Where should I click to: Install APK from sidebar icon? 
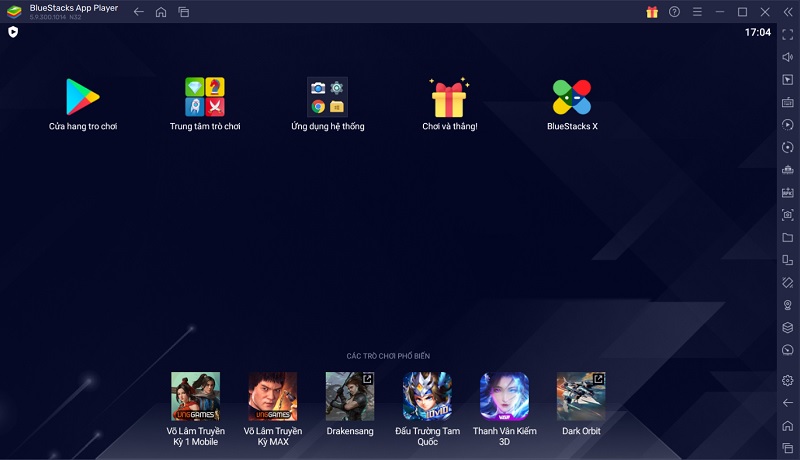point(788,192)
